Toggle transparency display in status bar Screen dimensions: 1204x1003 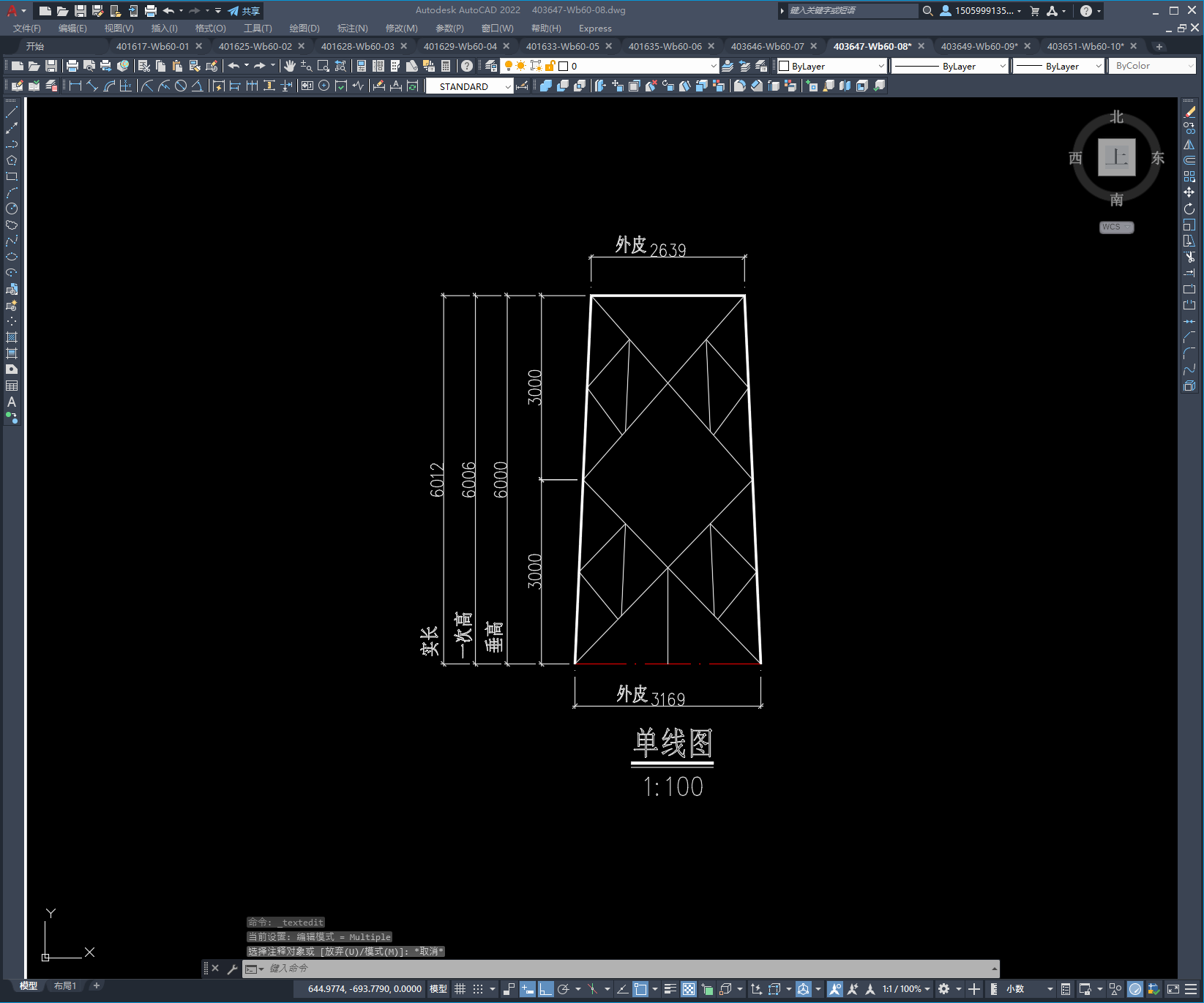pos(689,989)
